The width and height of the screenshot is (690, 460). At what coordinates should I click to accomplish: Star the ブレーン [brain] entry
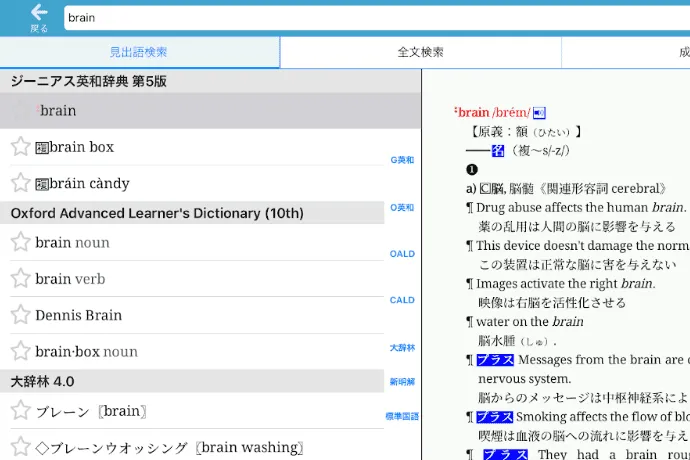(21, 411)
